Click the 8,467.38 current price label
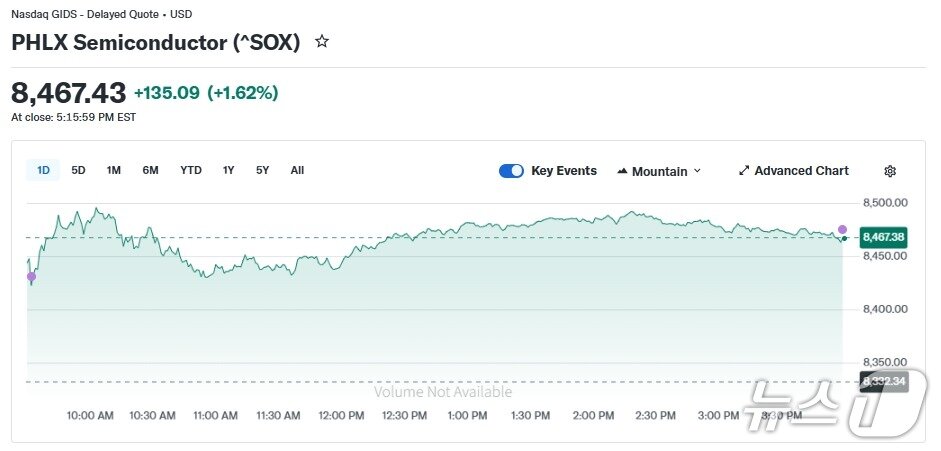The width and height of the screenshot is (941, 451). click(883, 237)
